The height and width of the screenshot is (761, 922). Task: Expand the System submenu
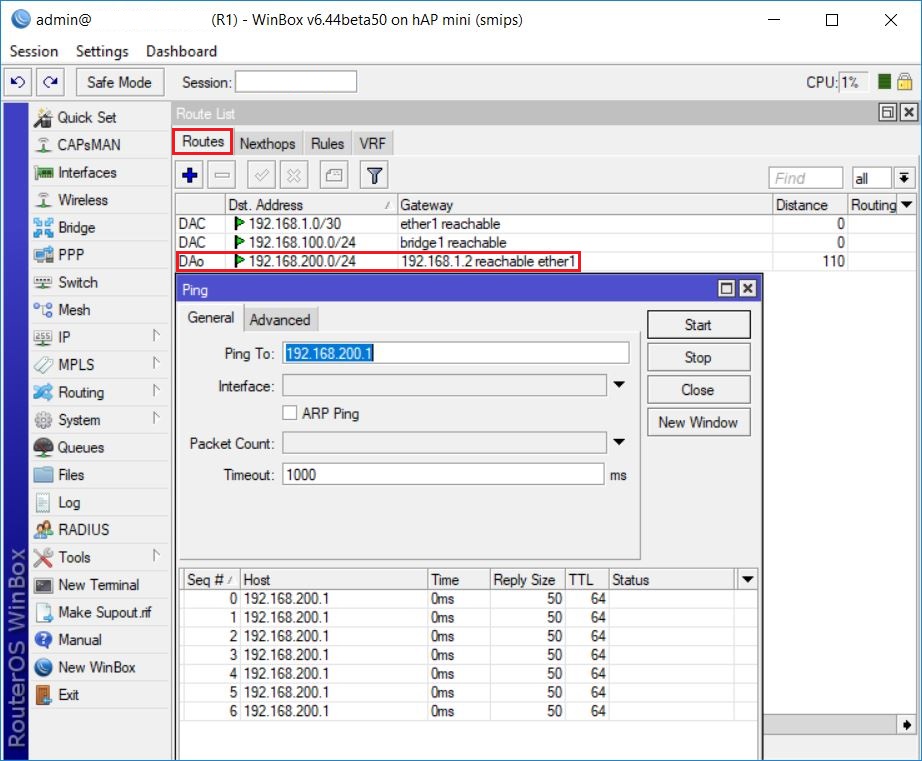point(156,418)
